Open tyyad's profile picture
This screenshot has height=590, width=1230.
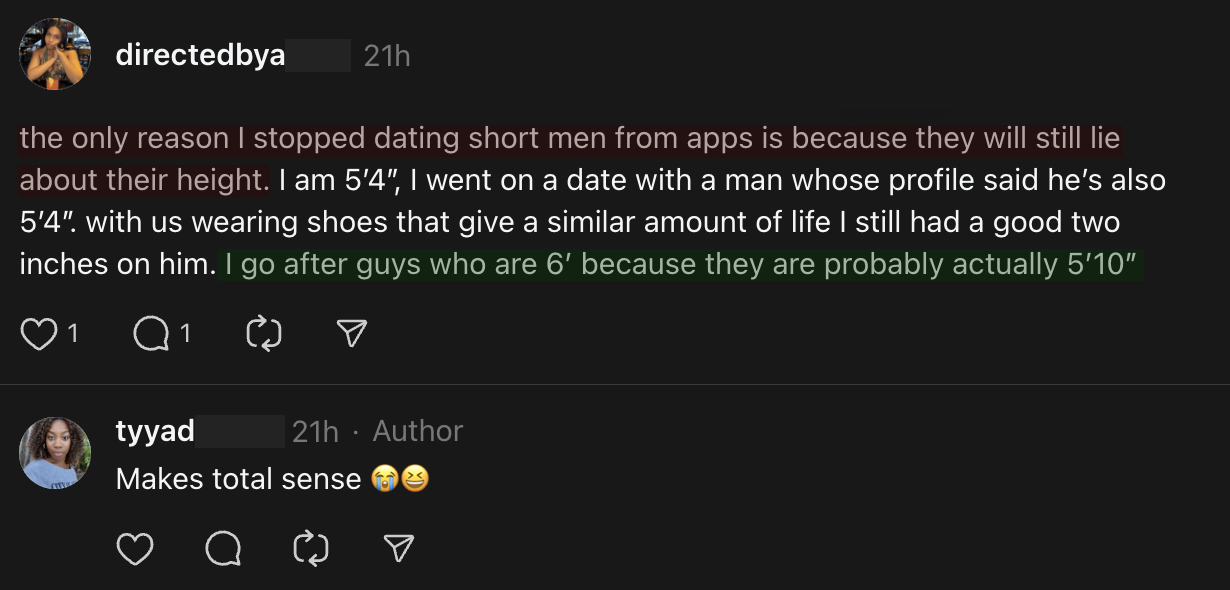point(55,453)
